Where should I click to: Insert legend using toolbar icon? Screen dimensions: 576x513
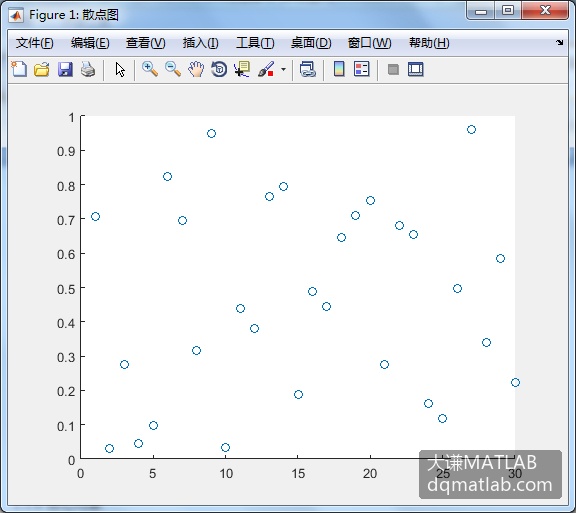[x=362, y=69]
